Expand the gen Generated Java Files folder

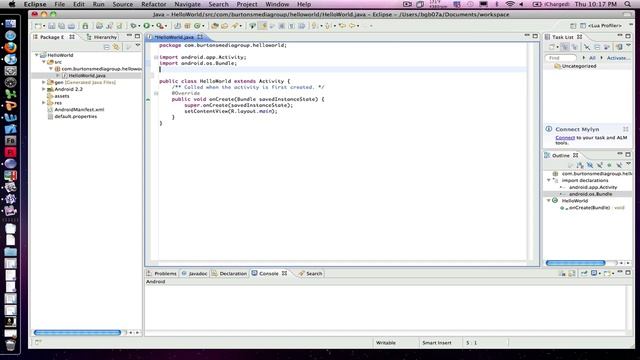44,82
